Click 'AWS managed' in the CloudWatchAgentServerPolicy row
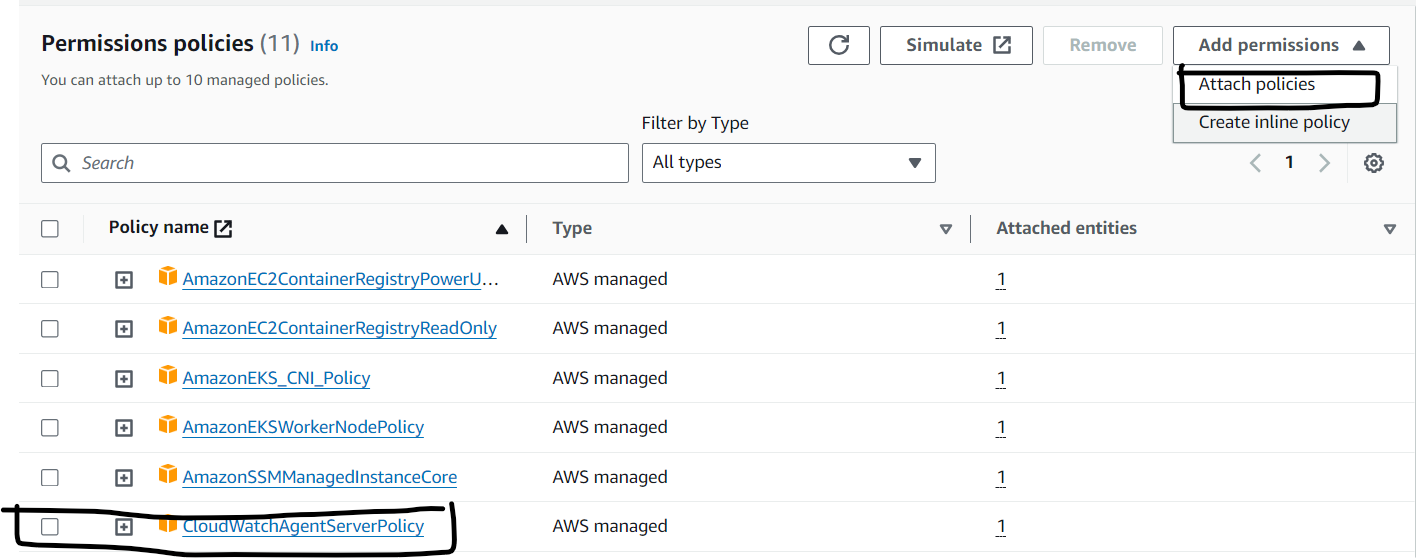The height and width of the screenshot is (558, 1416). pyautogui.click(x=610, y=527)
